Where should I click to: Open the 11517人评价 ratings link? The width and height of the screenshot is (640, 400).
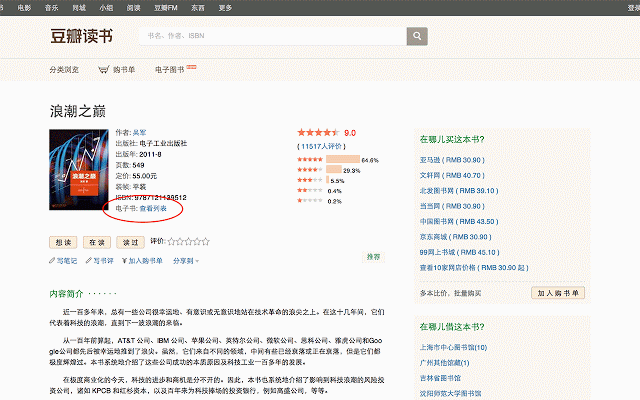tap(321, 146)
